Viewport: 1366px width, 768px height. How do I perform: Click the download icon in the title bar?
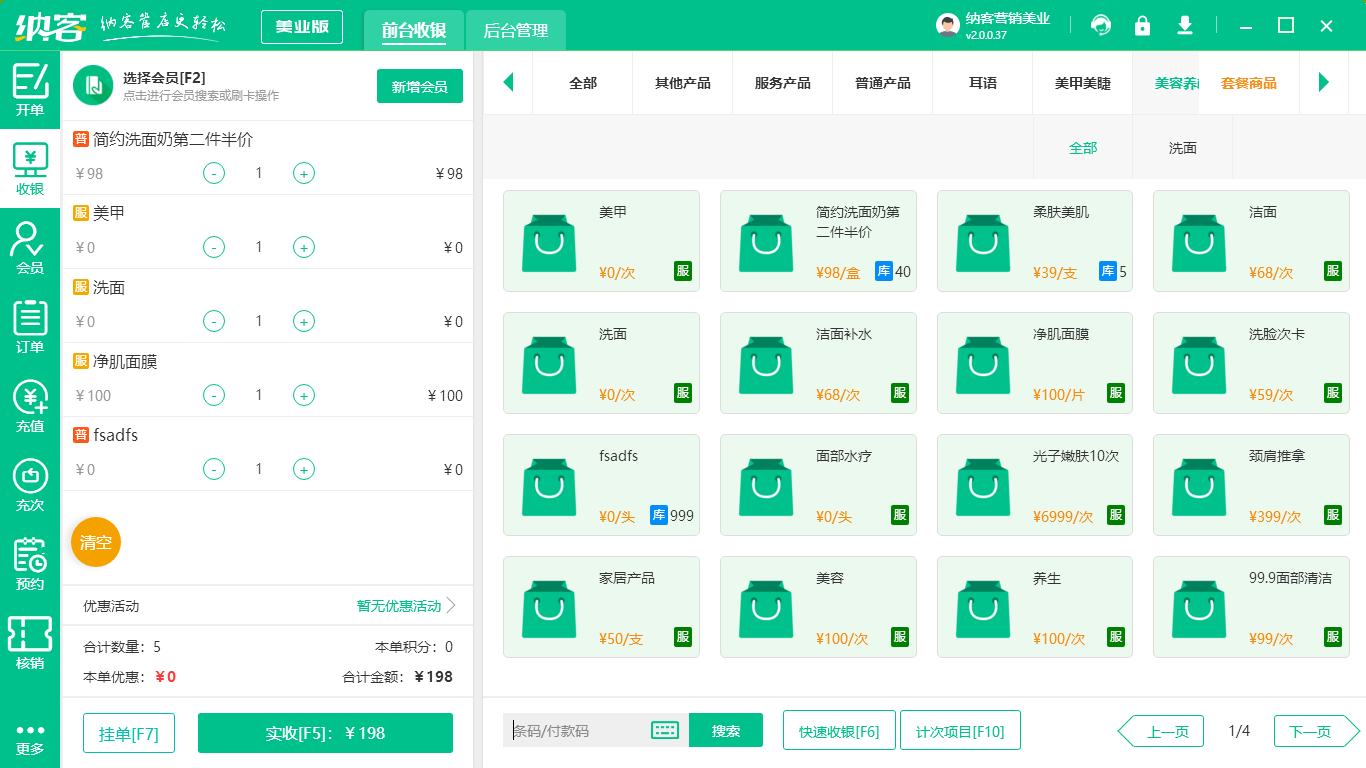tap(1184, 25)
